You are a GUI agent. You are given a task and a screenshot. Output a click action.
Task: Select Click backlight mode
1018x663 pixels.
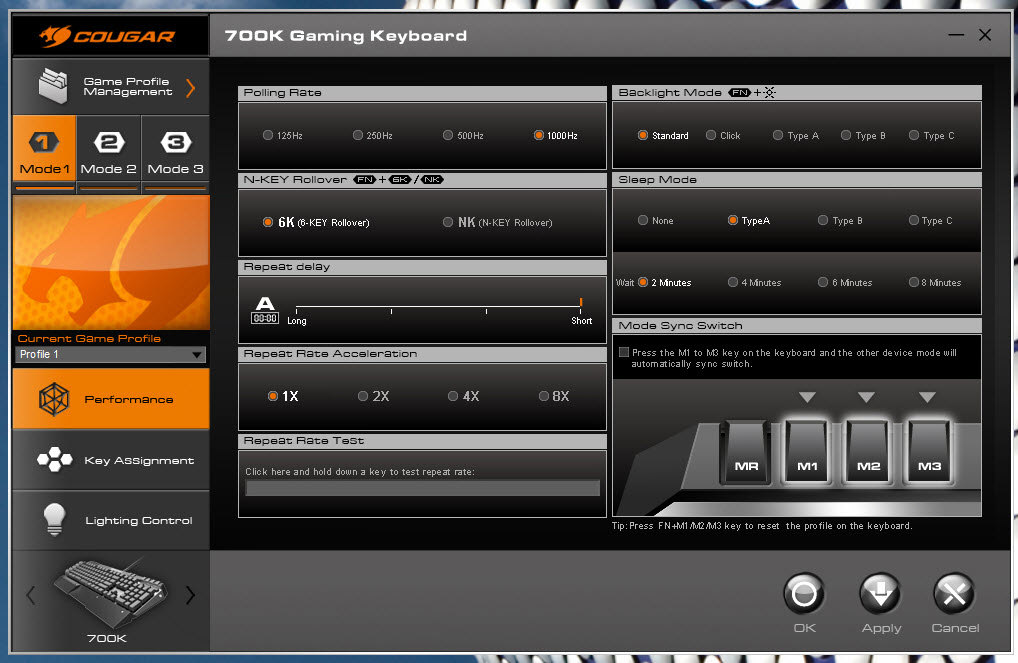(711, 135)
